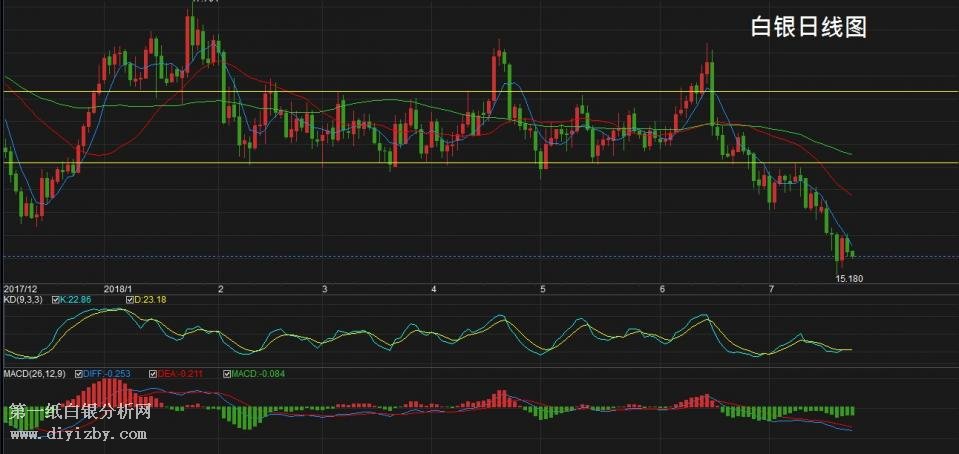Viewport: 959px width, 454px height.
Task: Select the upper yellow horizontal resistance line
Action: tap(400, 91)
